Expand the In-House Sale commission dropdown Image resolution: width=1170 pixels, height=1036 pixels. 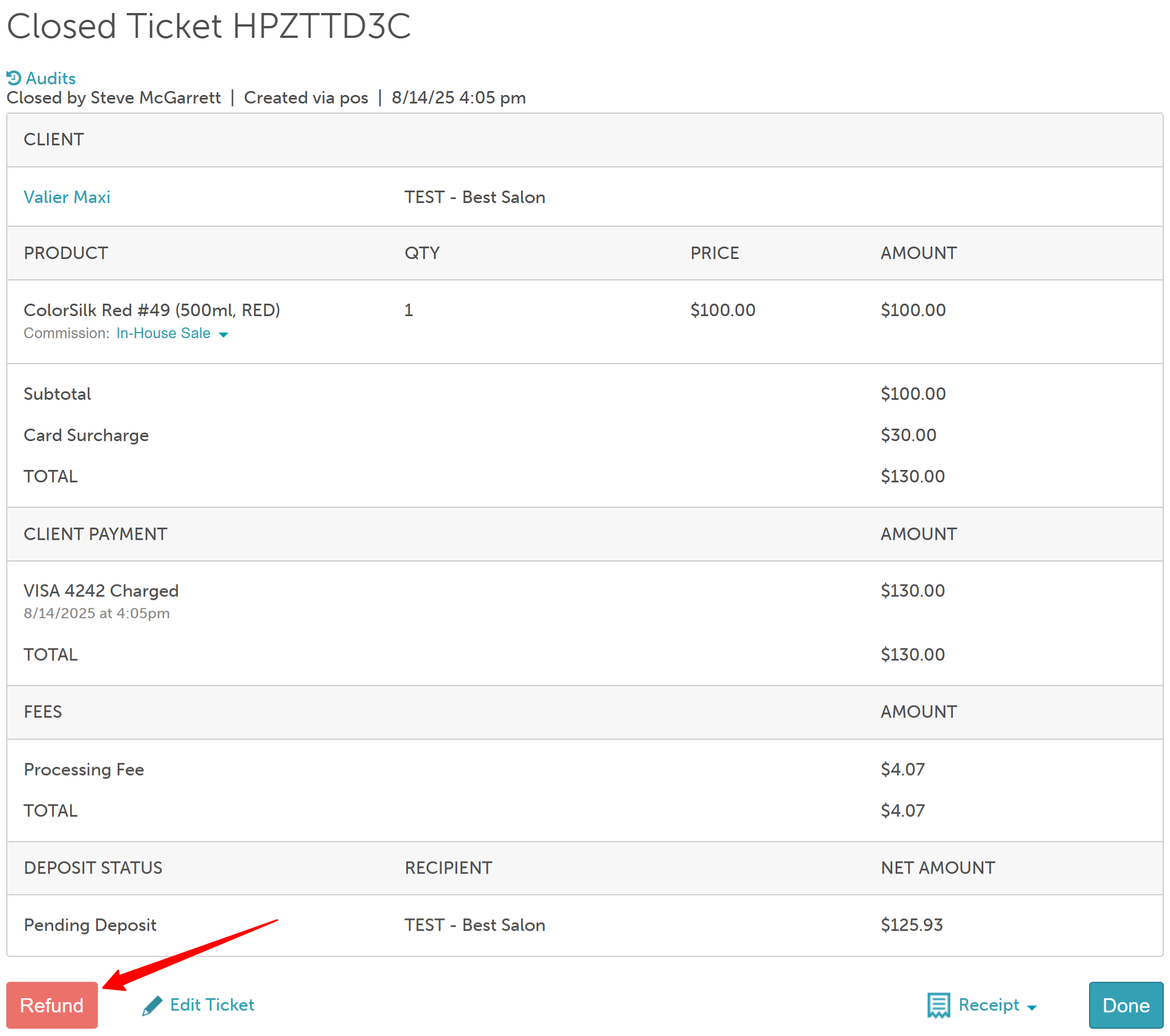coord(163,333)
